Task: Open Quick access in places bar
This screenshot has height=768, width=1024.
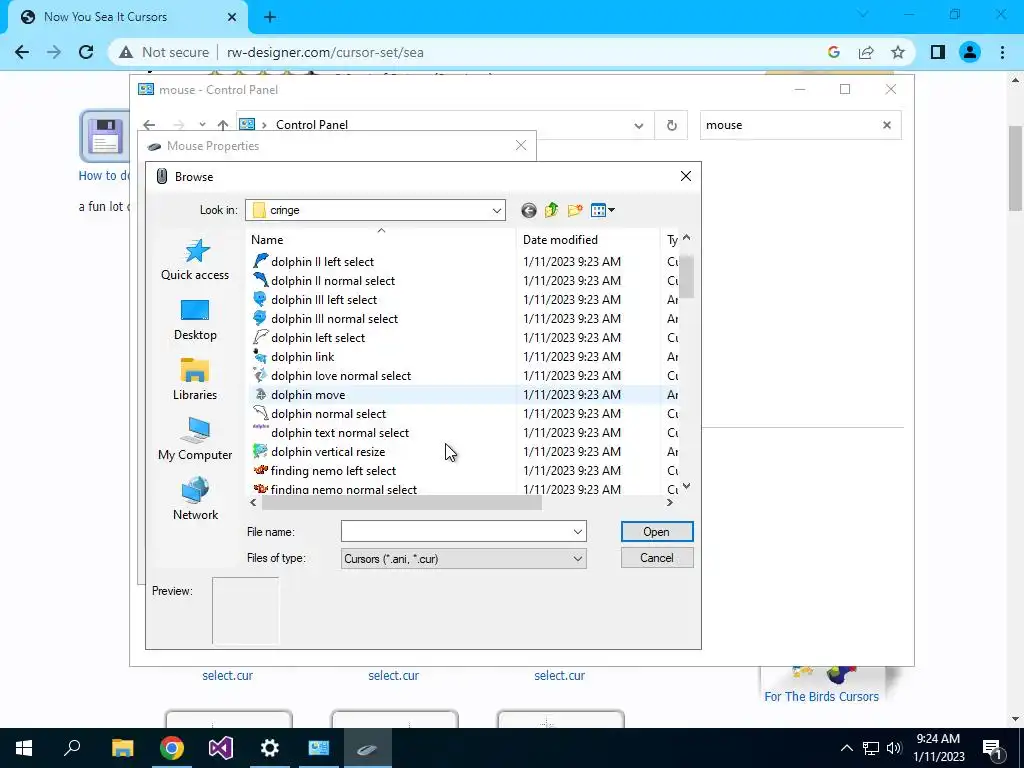Action: click(195, 259)
